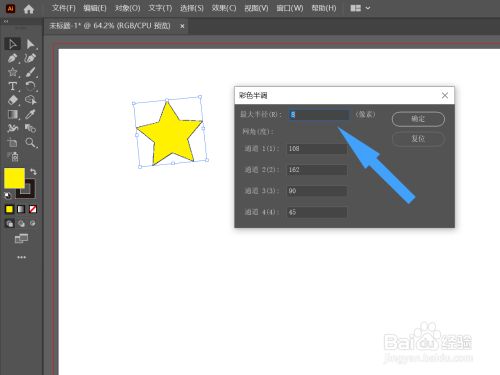Select the Type tool
Image resolution: width=500 pixels, height=375 pixels.
(x=13, y=86)
